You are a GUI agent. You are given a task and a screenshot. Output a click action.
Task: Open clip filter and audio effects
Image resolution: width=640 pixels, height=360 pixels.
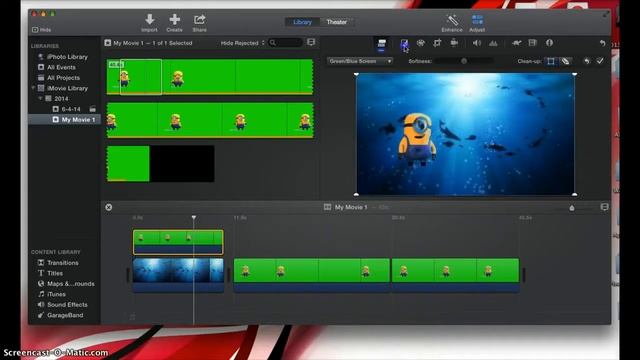pos(533,43)
